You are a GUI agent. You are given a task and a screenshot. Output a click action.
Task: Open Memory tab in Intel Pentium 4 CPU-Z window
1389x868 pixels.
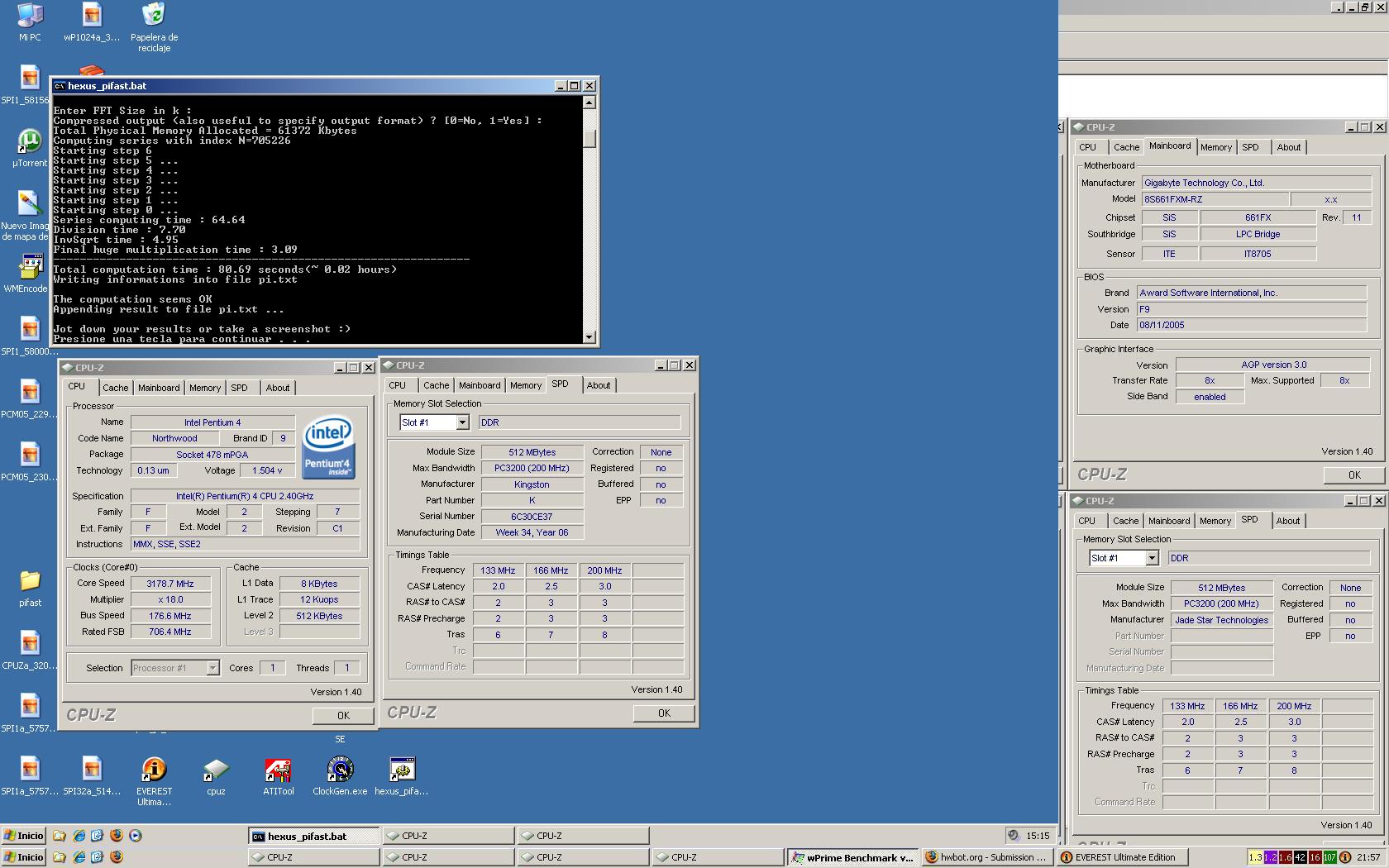[205, 388]
